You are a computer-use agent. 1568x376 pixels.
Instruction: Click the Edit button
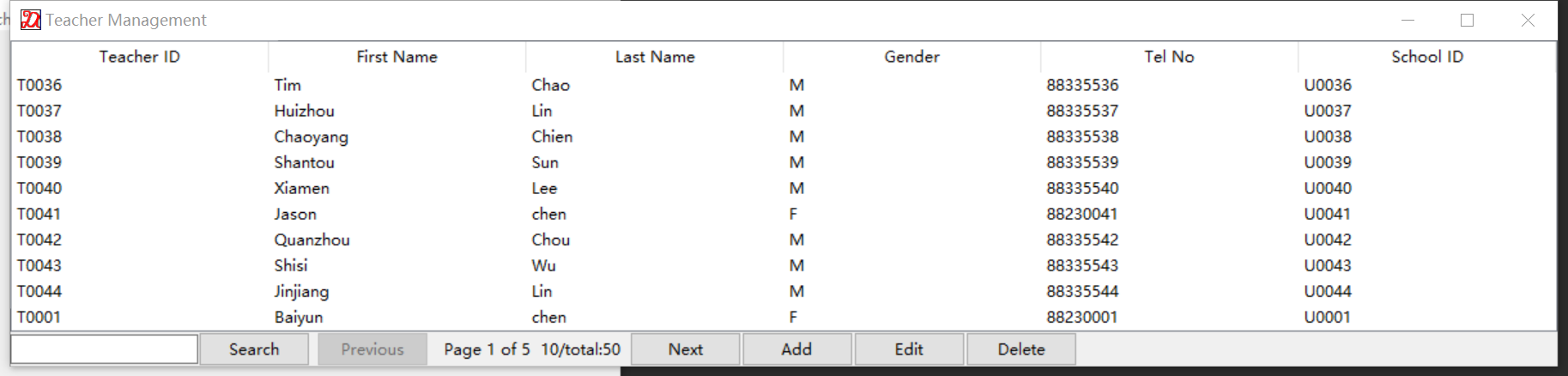click(909, 349)
